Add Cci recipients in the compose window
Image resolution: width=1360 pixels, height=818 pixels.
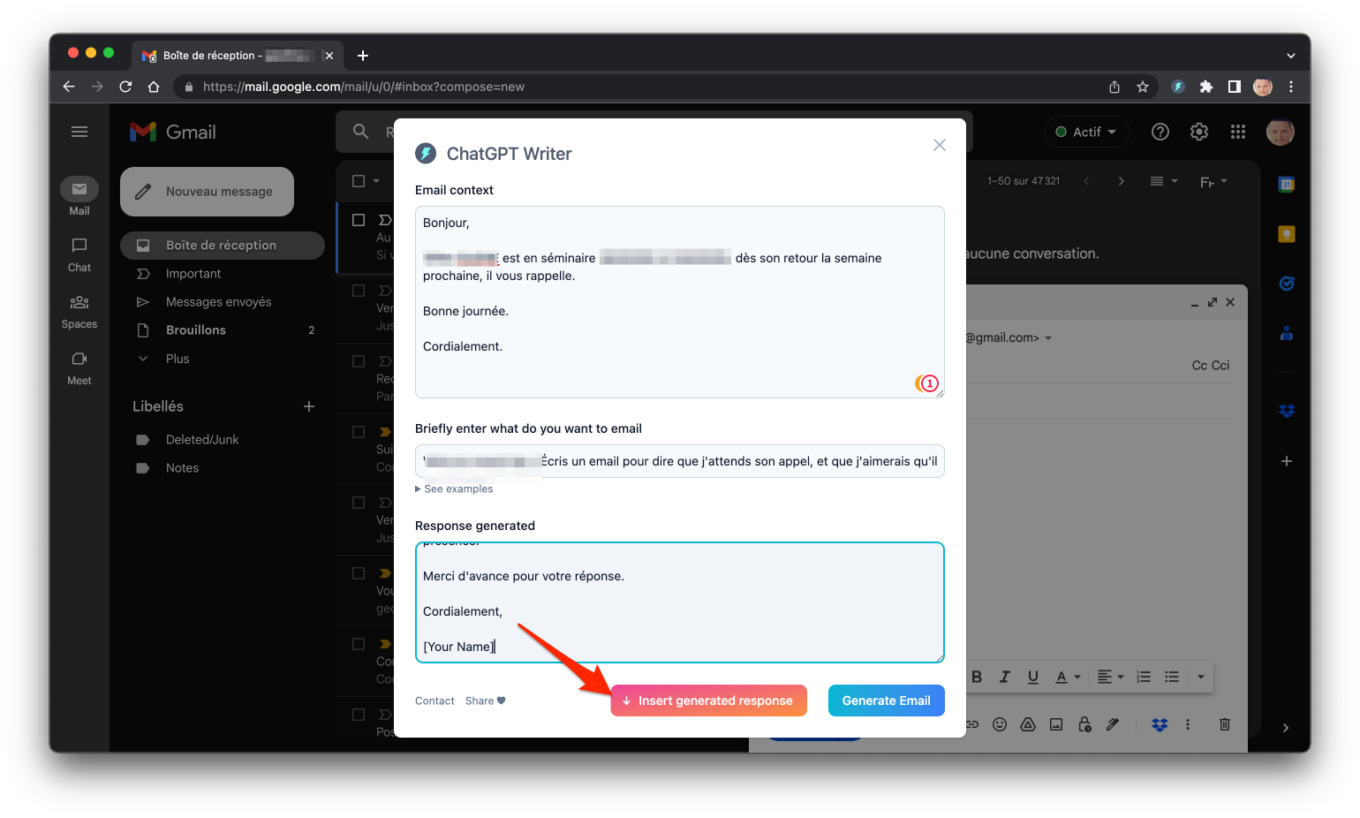click(1221, 365)
